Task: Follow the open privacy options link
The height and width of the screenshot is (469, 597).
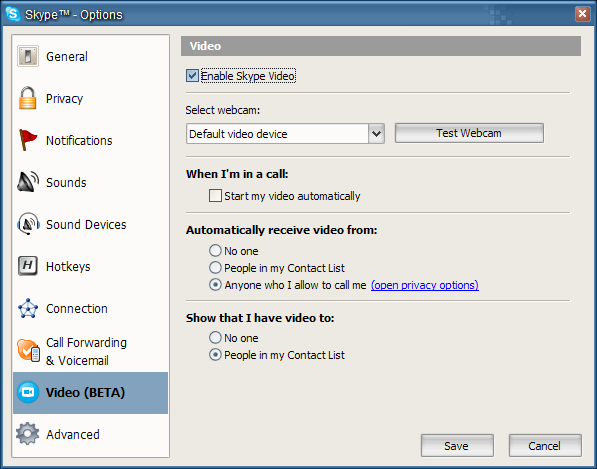Action: (x=425, y=285)
